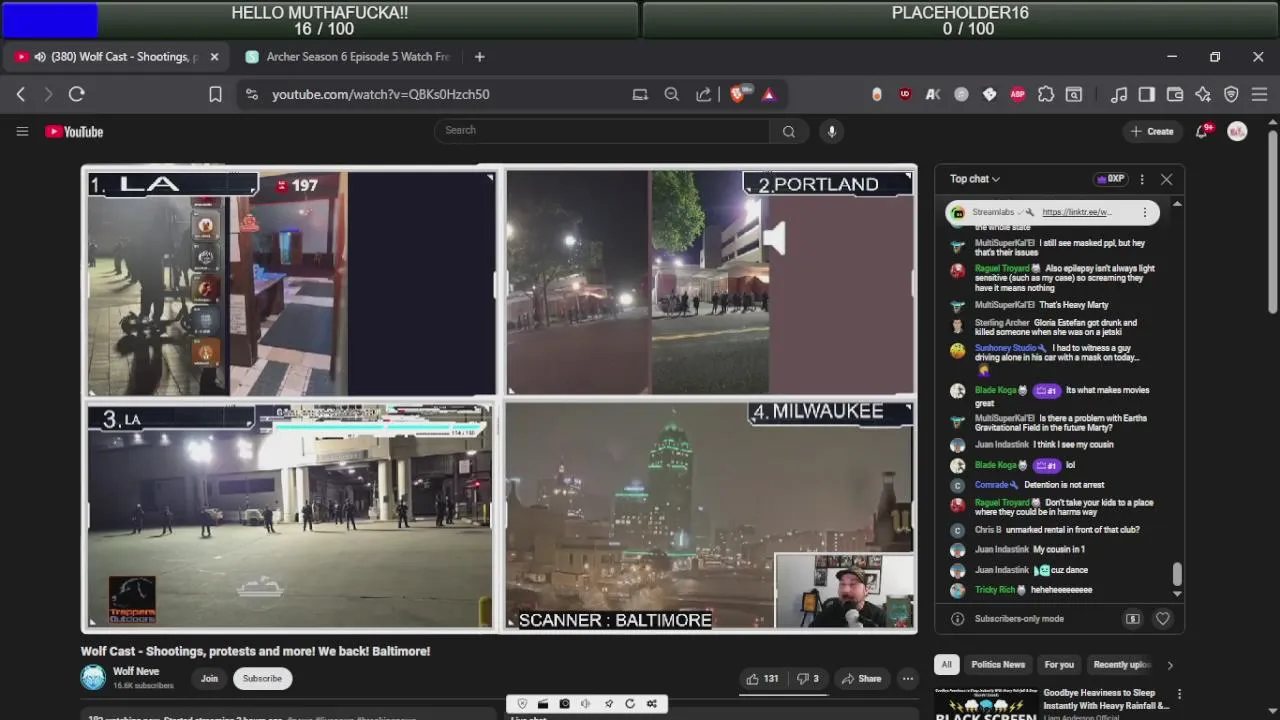
Task: Bookmark this page via bookmark icon
Action: tap(215, 94)
